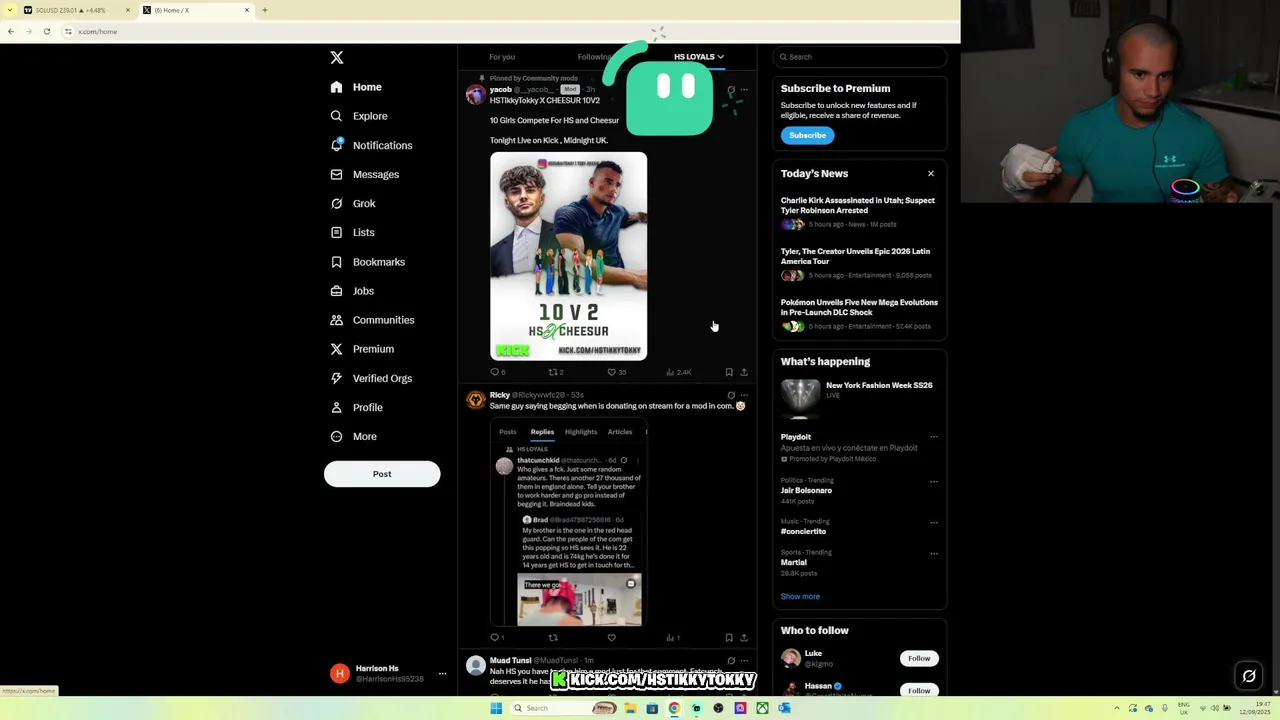
Task: Open more options on Muad Tunsi's post
Action: click(x=744, y=661)
